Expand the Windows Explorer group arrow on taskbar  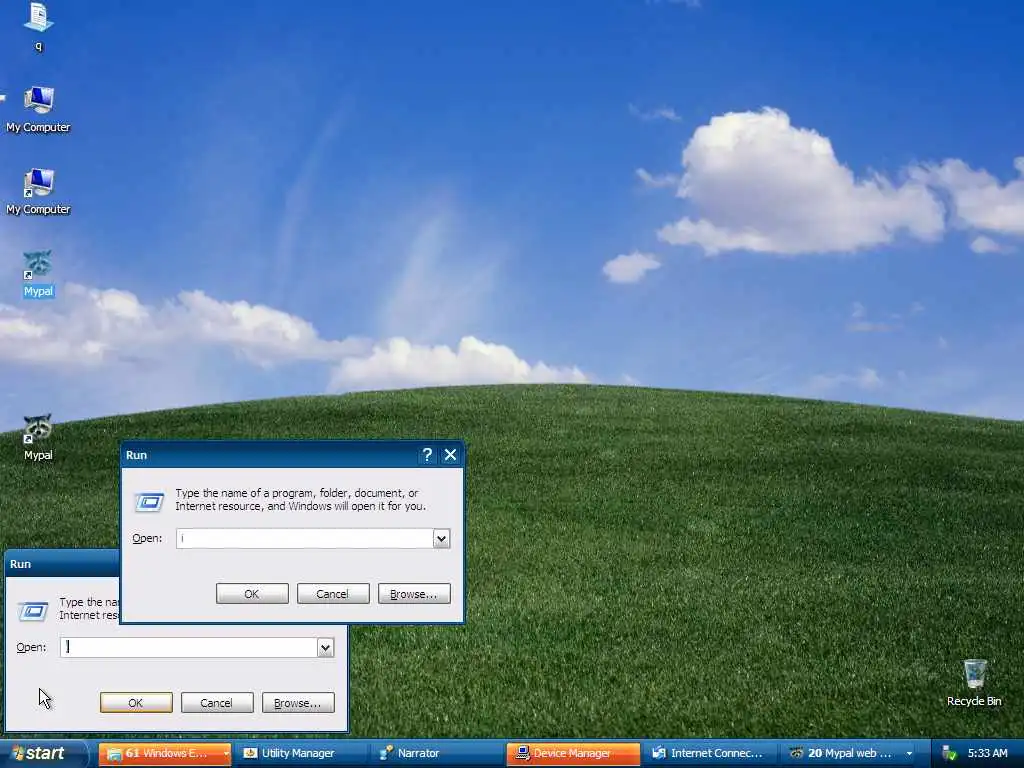pyautogui.click(x=226, y=754)
